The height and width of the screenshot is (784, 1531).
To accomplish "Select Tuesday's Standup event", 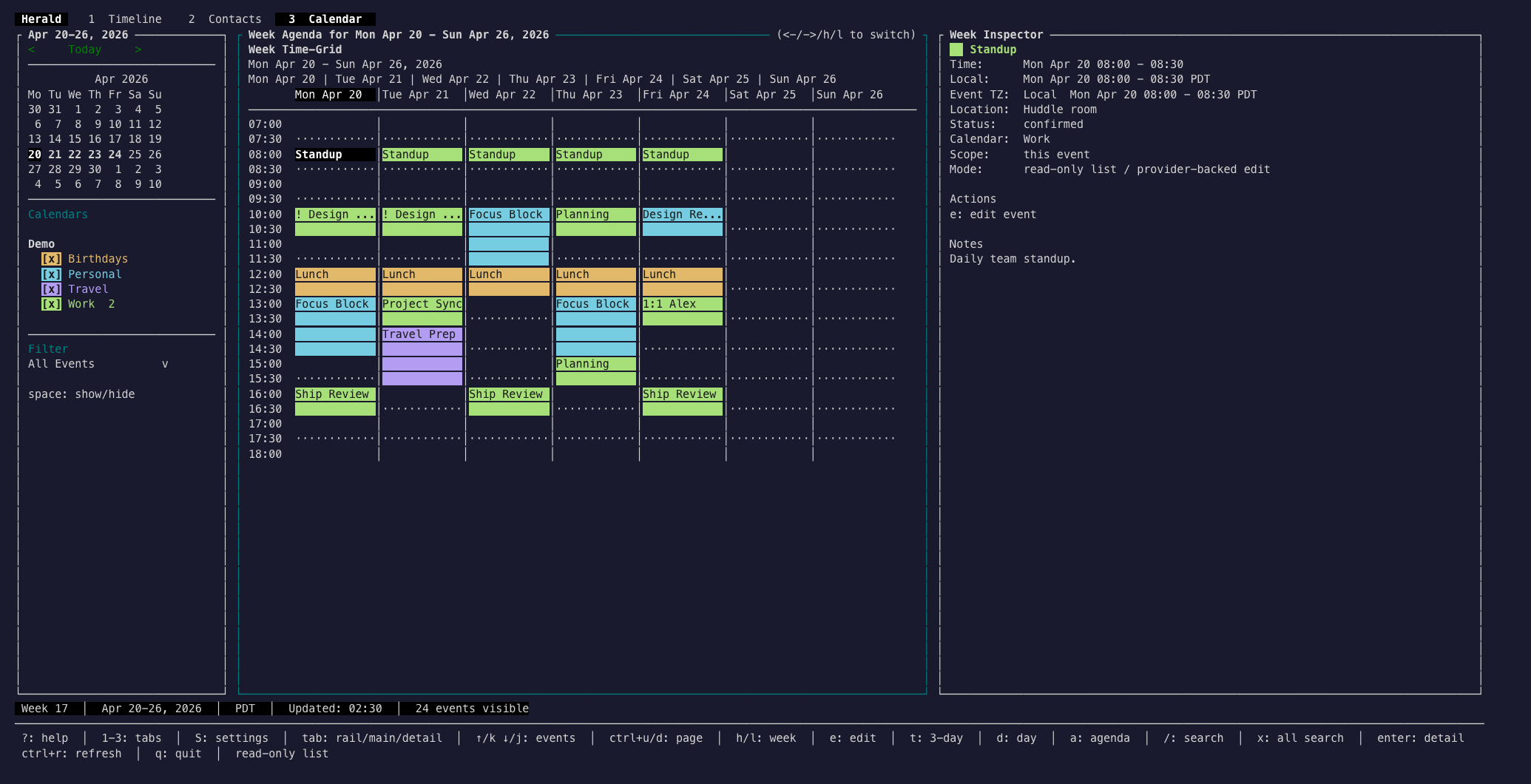I will pyautogui.click(x=422, y=155).
